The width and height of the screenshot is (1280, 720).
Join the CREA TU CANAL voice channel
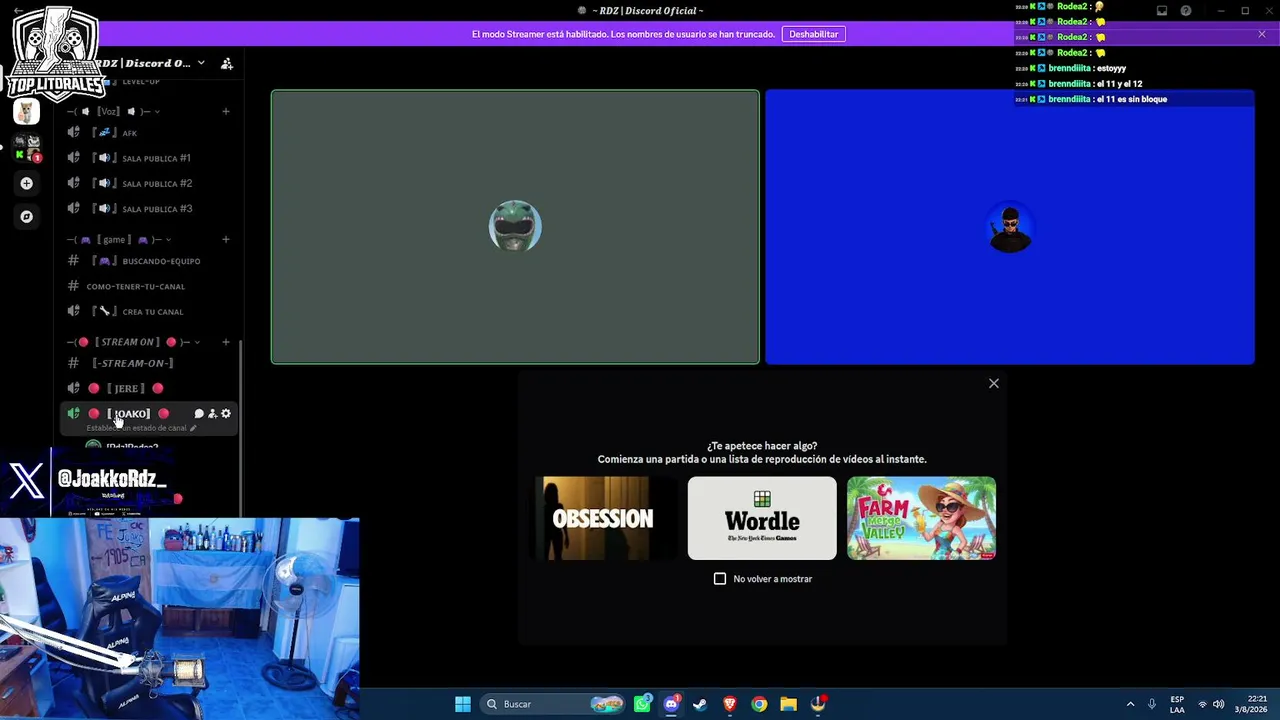click(148, 312)
